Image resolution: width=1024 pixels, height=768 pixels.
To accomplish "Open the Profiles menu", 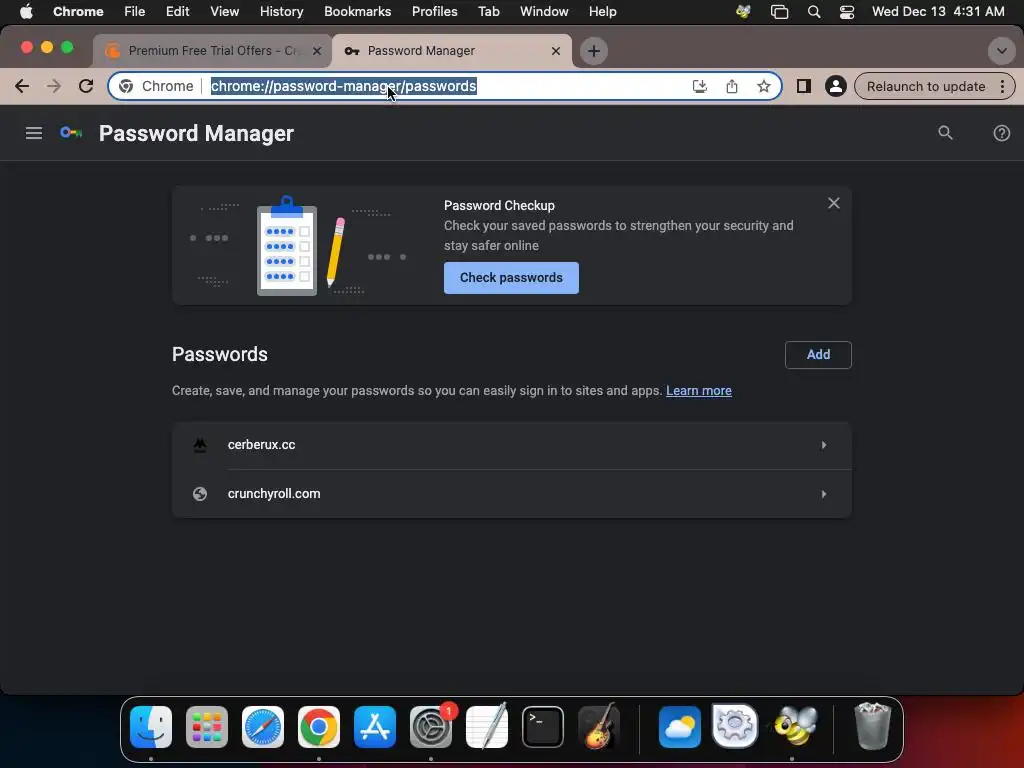I will [434, 11].
